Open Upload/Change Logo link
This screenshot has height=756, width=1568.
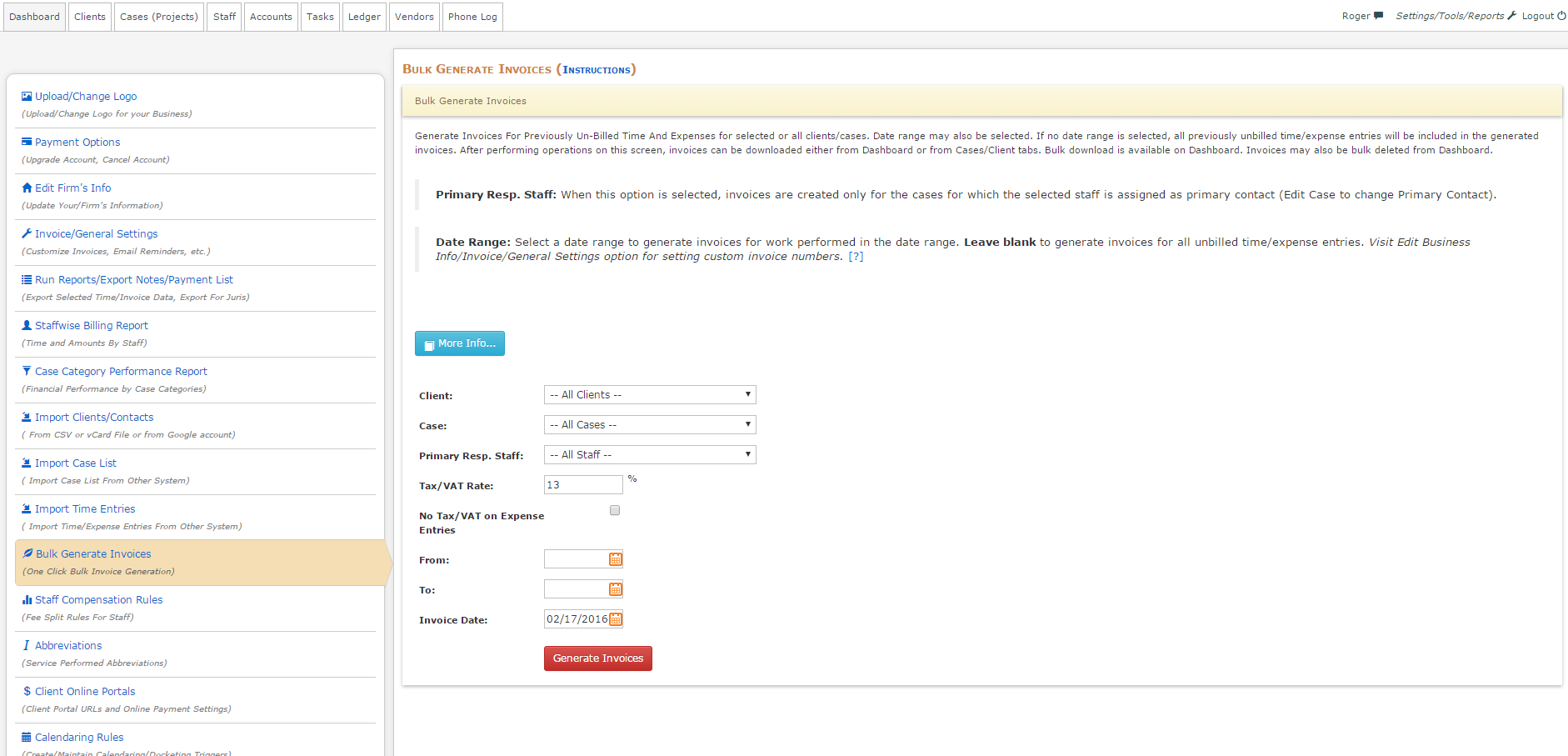86,97
